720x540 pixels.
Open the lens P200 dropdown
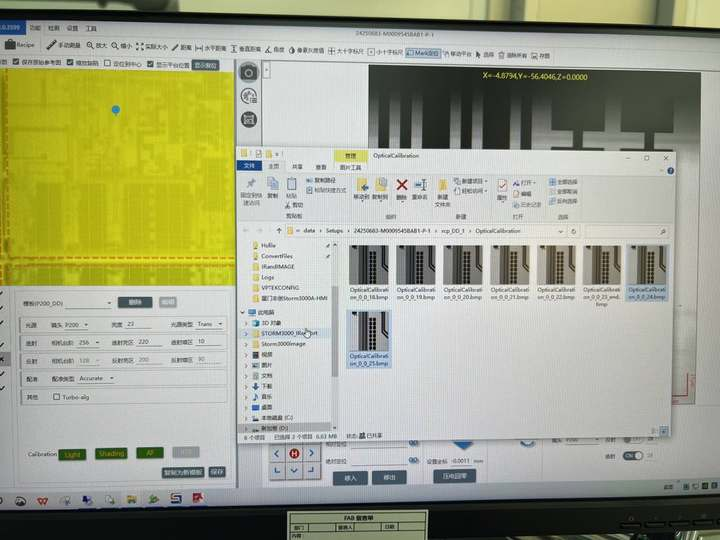76,325
